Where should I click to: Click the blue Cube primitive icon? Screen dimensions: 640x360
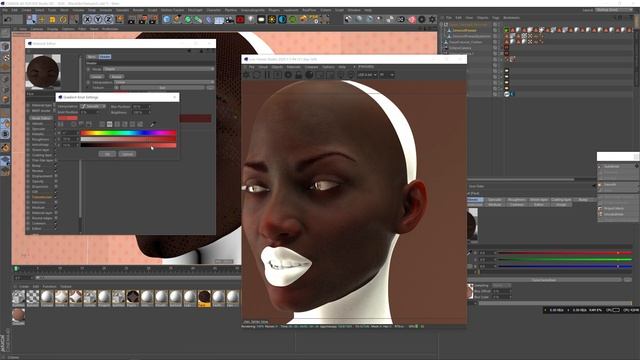click(x=167, y=19)
